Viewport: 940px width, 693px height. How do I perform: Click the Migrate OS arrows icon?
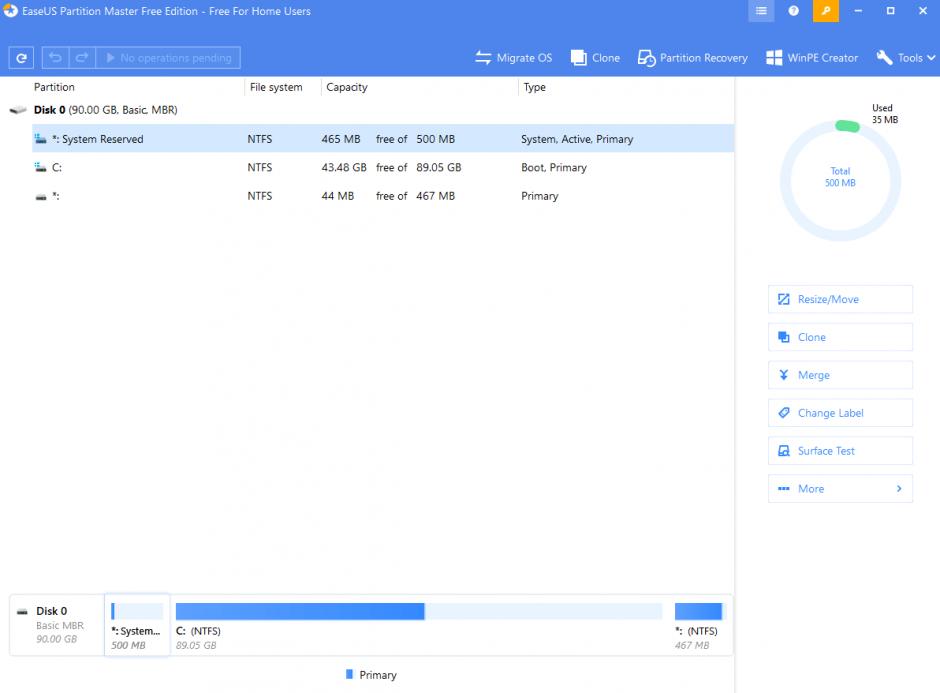483,58
